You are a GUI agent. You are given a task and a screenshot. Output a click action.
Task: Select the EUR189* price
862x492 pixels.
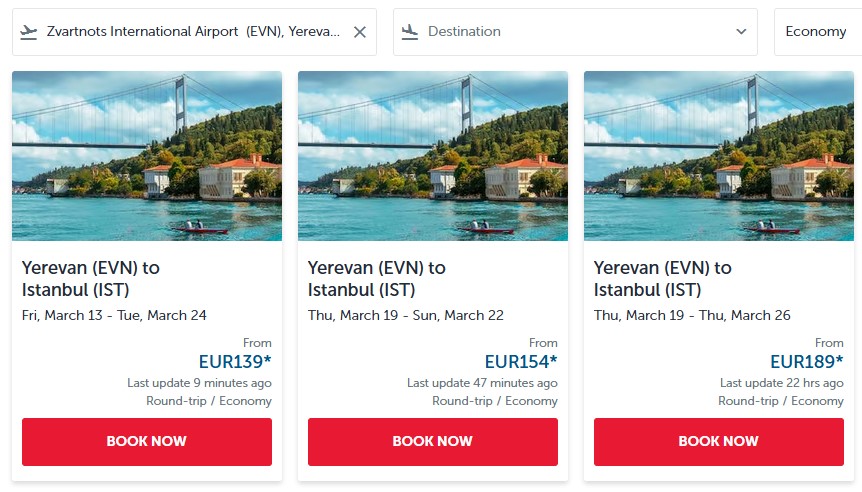click(x=807, y=362)
